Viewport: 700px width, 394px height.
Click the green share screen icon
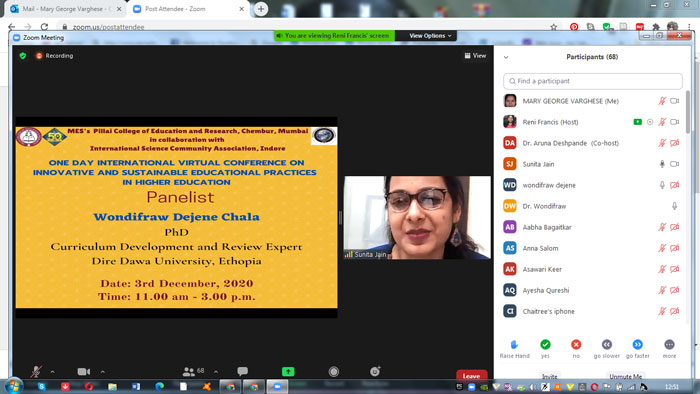(288, 371)
